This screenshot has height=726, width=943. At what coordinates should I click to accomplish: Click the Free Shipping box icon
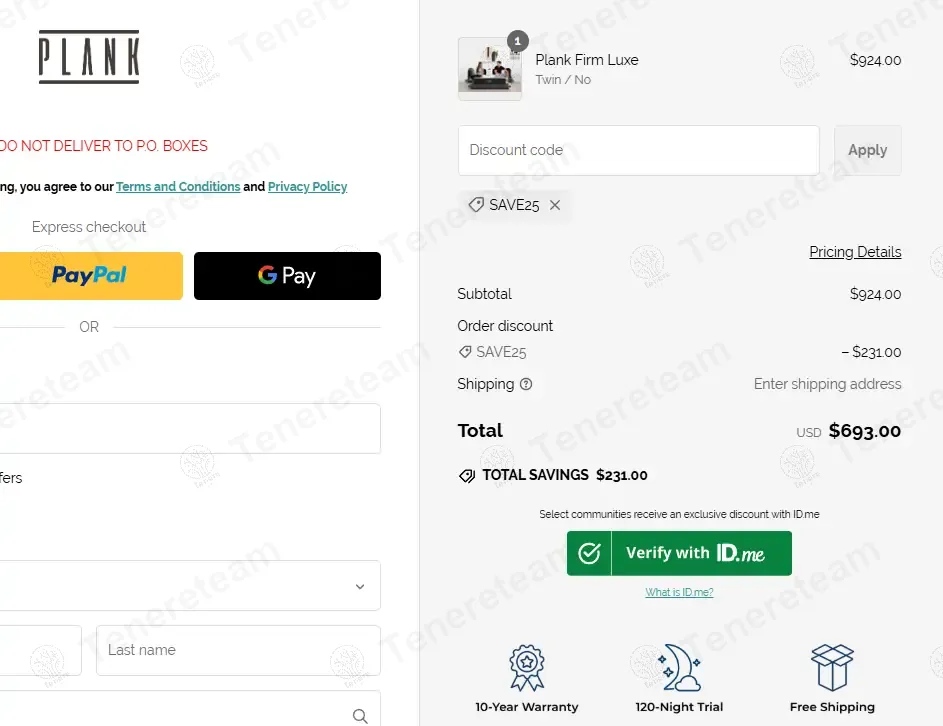click(832, 668)
